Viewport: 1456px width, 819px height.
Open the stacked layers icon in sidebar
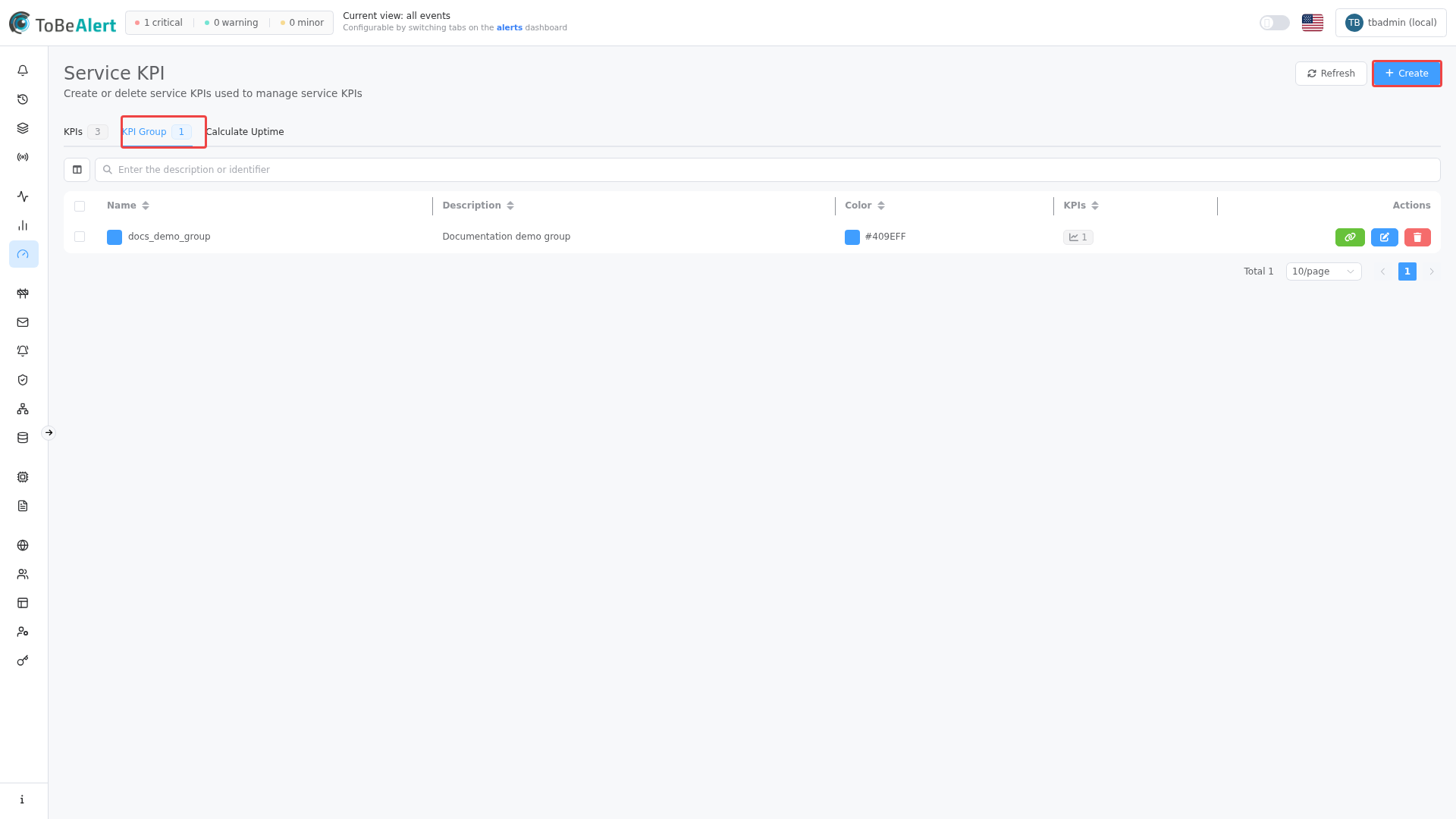pyautogui.click(x=23, y=128)
